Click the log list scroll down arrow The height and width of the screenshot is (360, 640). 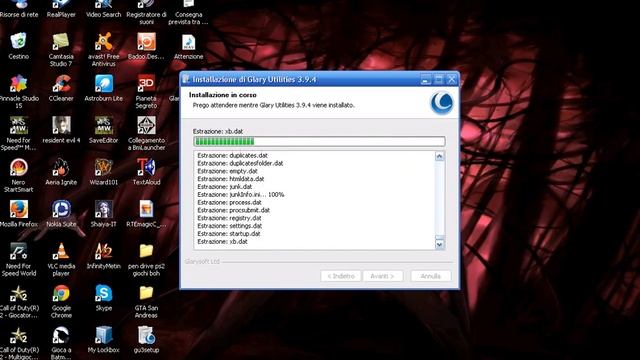(440, 244)
